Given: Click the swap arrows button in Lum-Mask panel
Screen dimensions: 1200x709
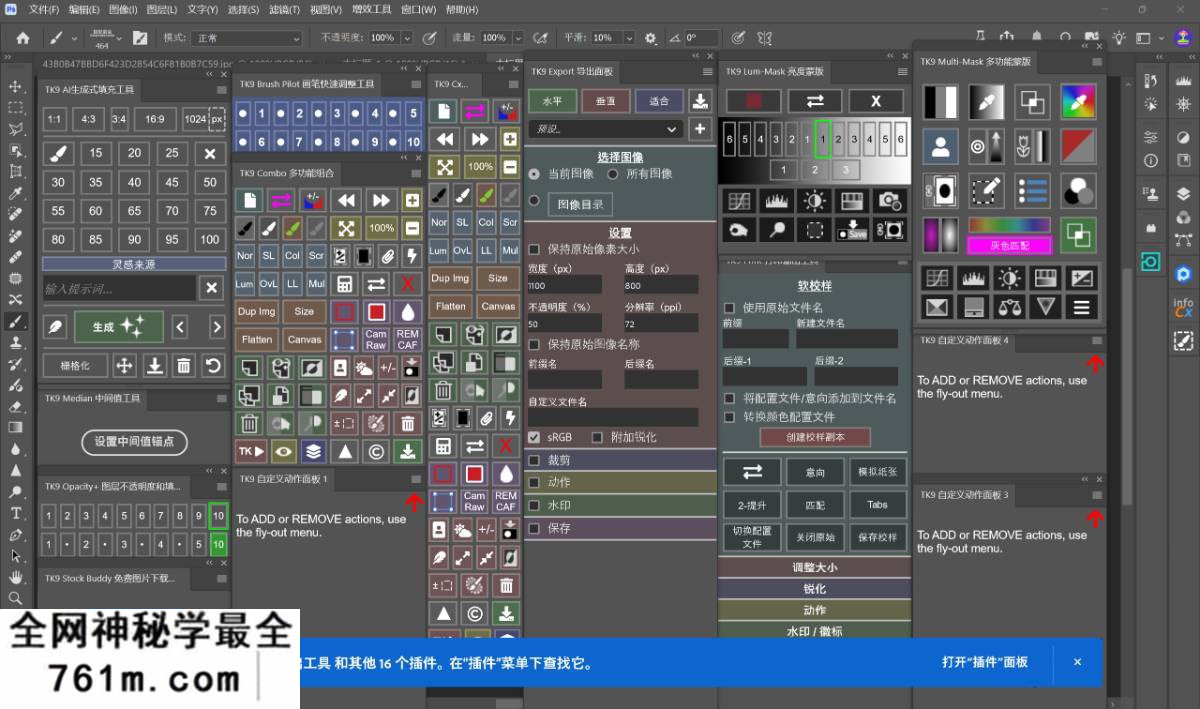Looking at the screenshot, I should (x=815, y=101).
